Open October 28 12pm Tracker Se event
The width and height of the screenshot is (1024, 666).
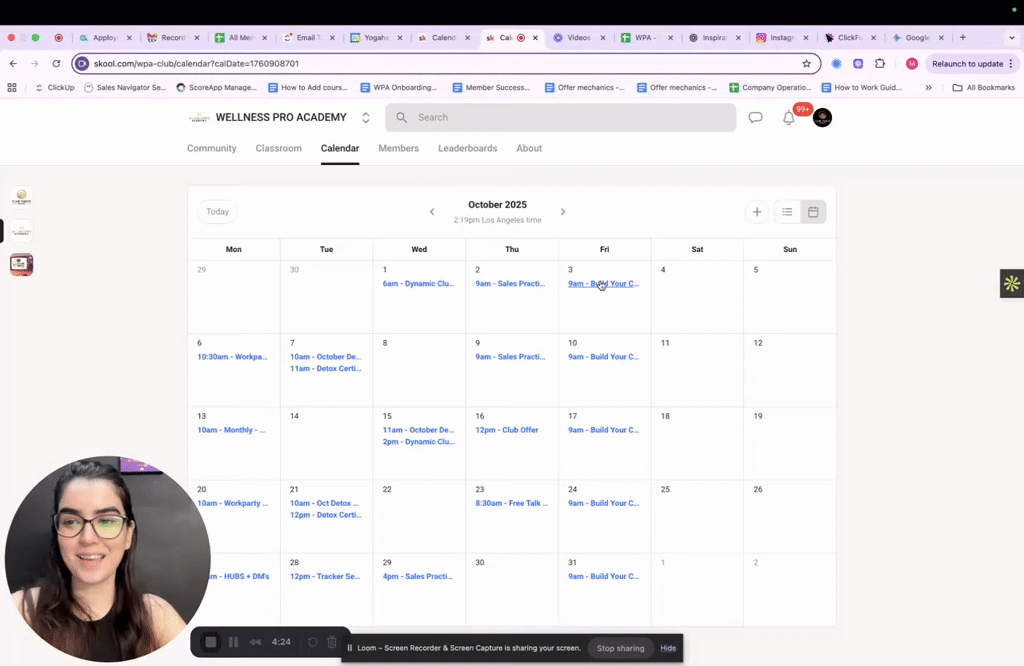(x=325, y=576)
